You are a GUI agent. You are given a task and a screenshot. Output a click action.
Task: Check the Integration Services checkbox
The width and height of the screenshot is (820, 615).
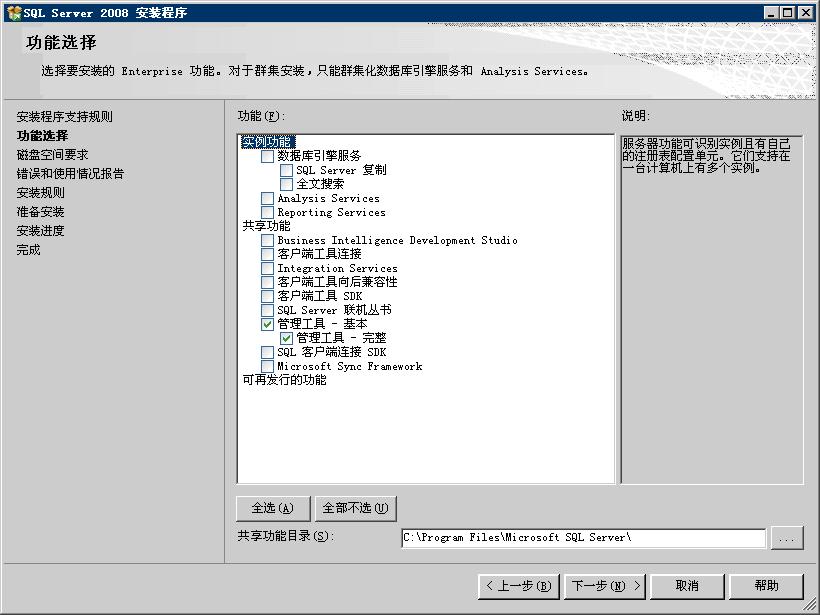click(267, 268)
